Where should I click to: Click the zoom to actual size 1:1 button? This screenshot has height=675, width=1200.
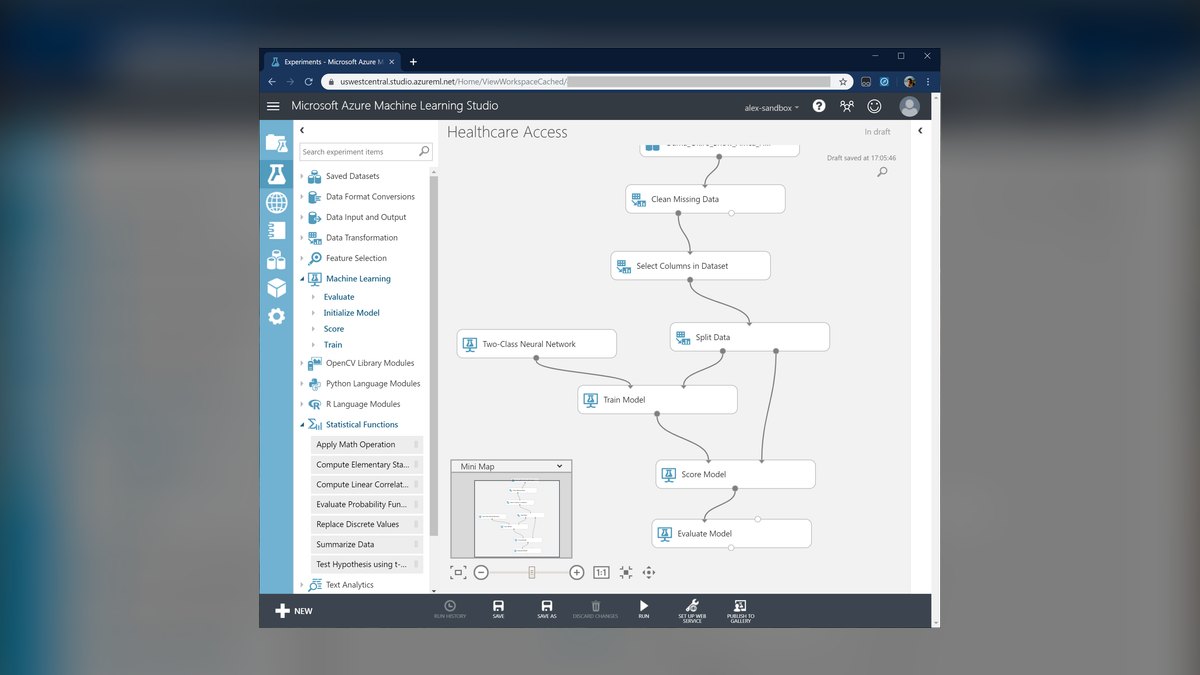click(x=601, y=572)
